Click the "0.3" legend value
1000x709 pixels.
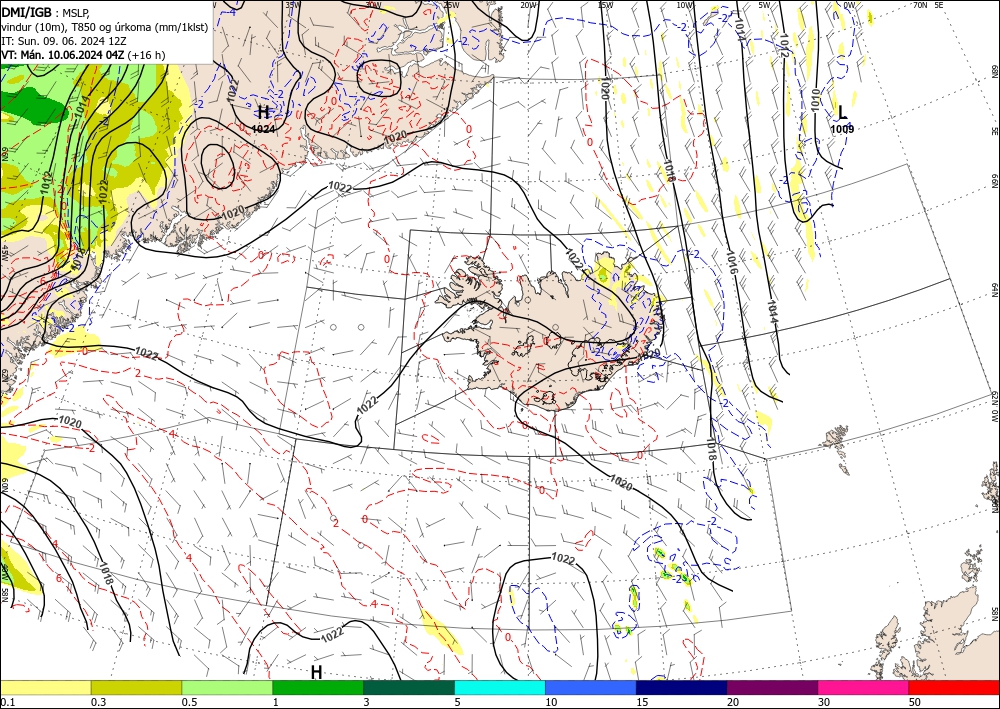pos(98,702)
